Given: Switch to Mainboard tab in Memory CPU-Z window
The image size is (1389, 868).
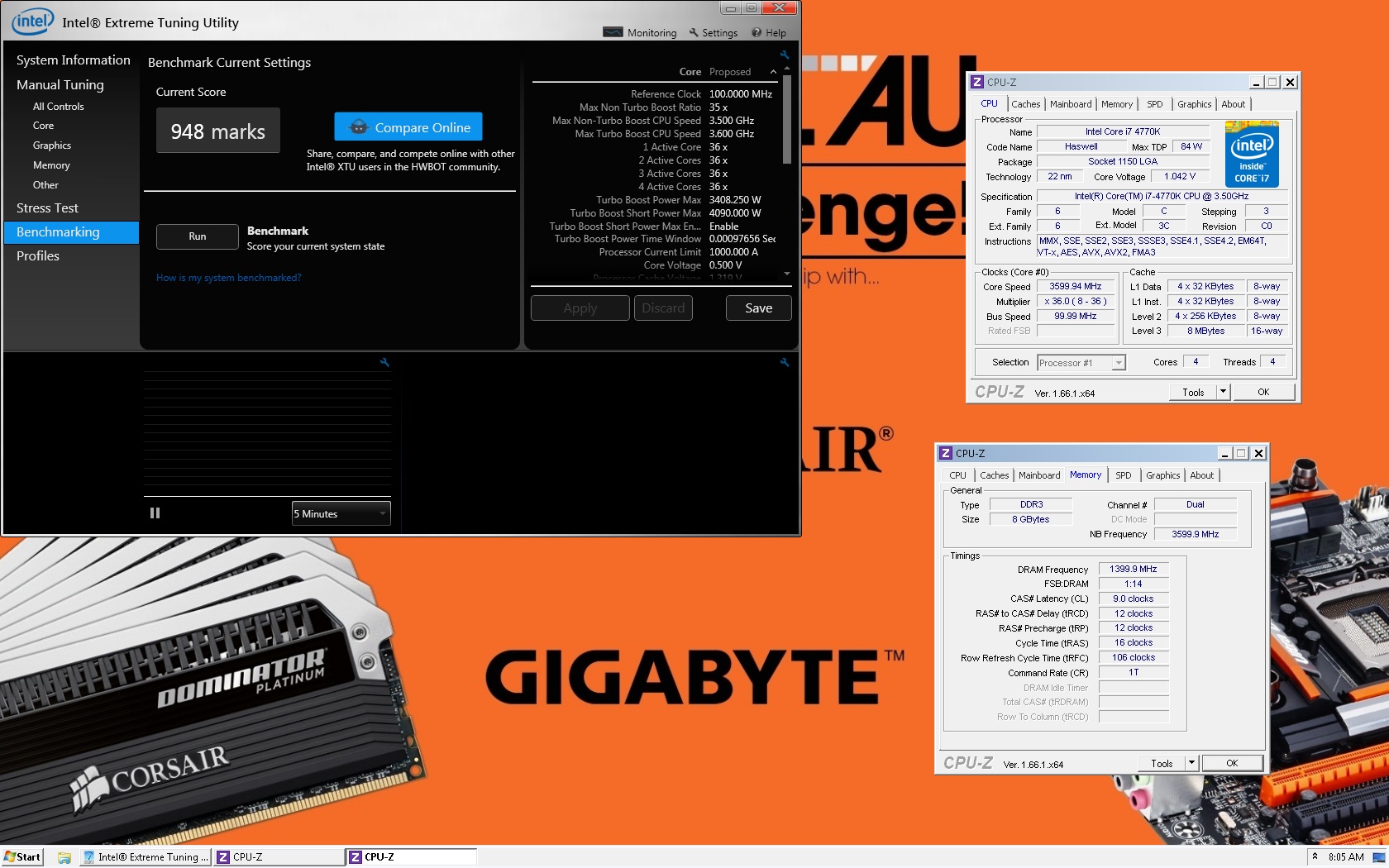Looking at the screenshot, I should click(x=1039, y=475).
